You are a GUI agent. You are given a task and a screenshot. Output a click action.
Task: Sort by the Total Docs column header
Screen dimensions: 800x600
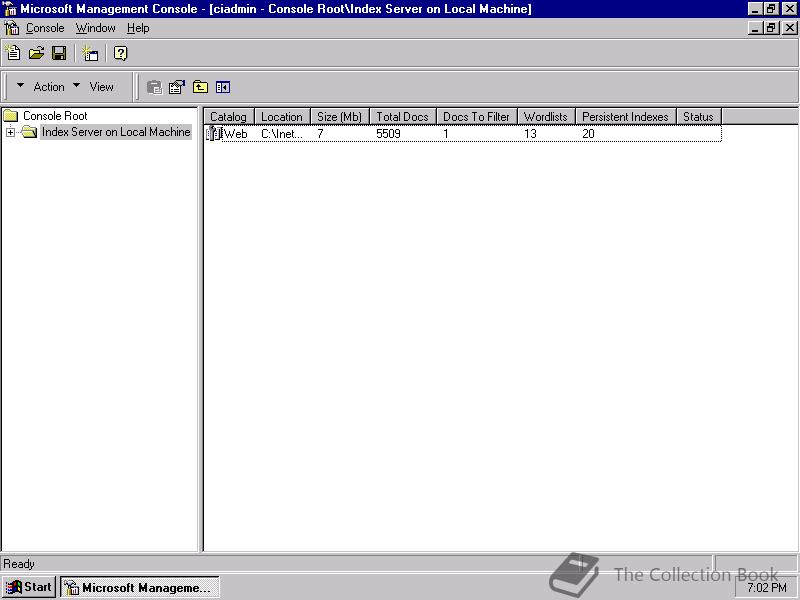tap(402, 117)
